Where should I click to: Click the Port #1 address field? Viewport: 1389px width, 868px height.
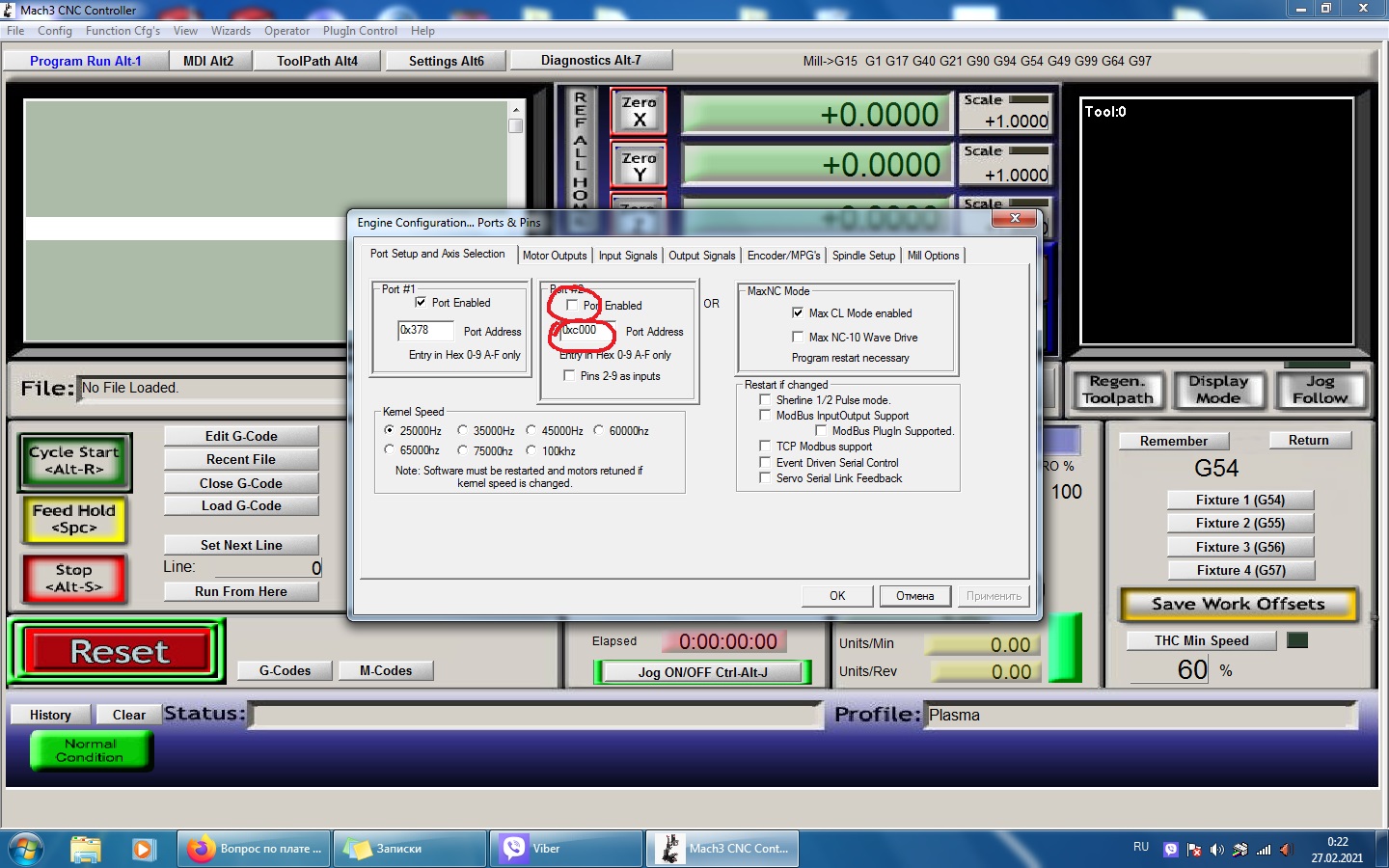pos(425,330)
